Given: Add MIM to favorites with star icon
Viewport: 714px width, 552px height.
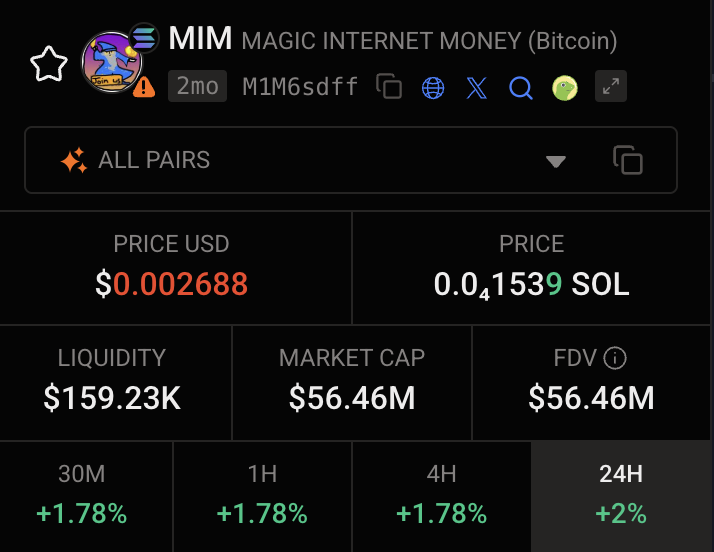Looking at the screenshot, I should pos(49,64).
